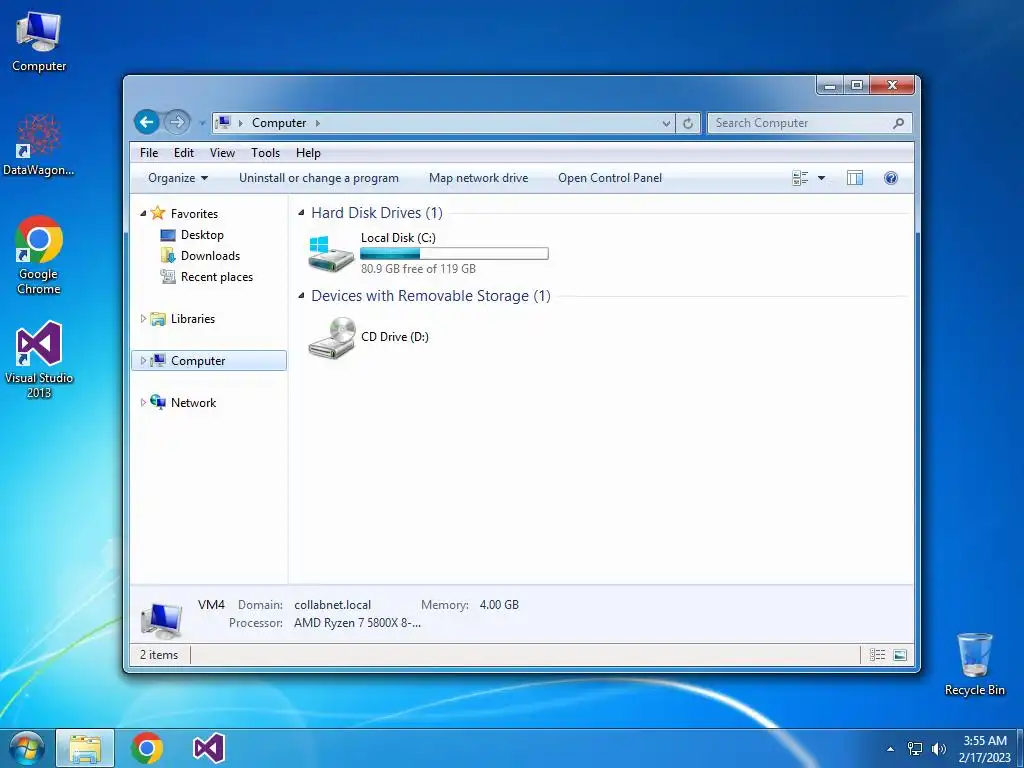Expand the Libraries tree node
1024x768 pixels.
point(143,319)
